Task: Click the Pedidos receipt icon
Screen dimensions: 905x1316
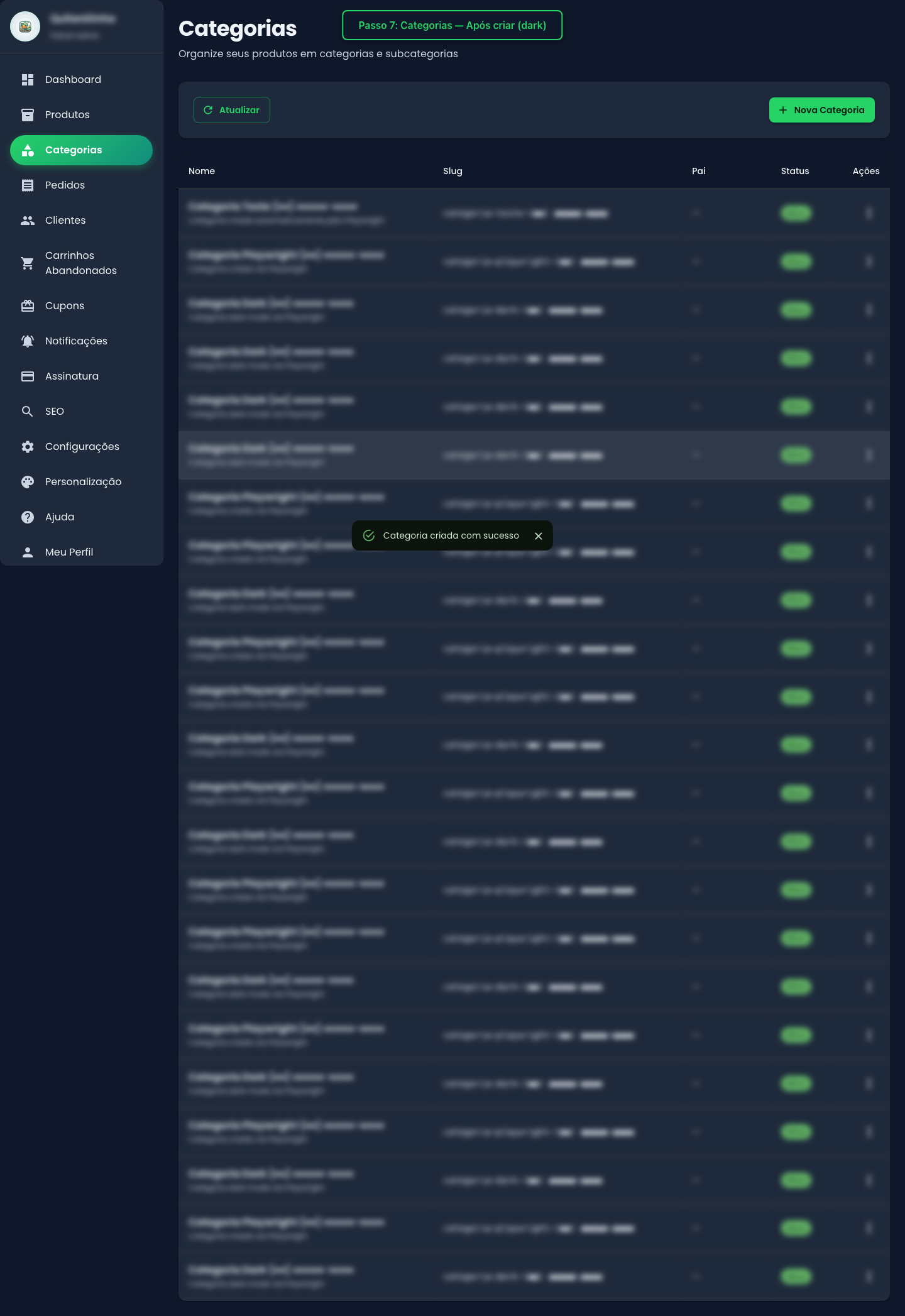Action: click(28, 185)
